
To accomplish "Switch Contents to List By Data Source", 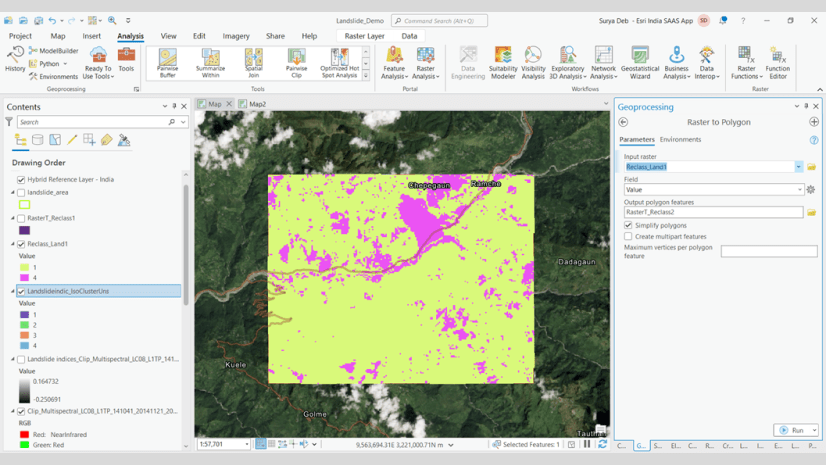I will [37, 140].
